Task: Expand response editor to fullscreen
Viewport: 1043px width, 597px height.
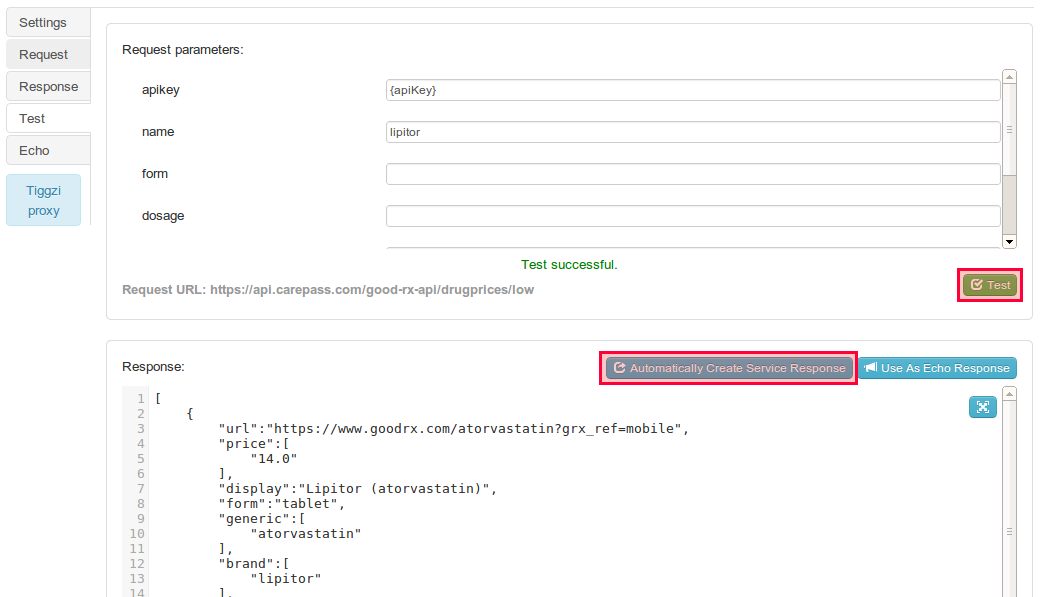Action: (982, 407)
